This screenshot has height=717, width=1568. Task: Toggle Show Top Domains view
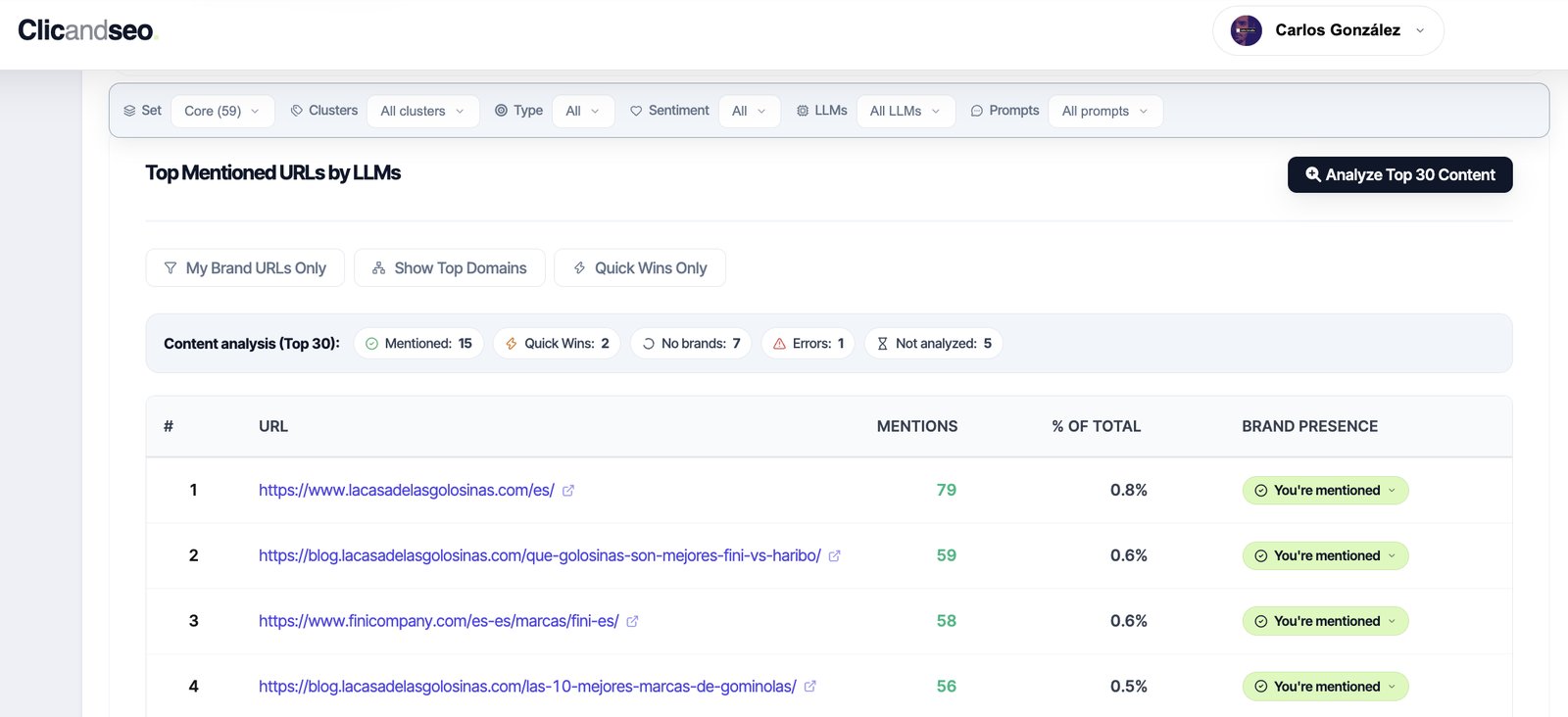click(450, 267)
